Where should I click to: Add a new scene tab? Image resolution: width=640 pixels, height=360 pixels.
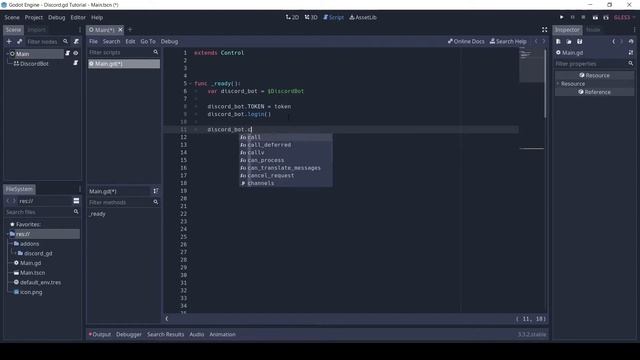pos(130,29)
